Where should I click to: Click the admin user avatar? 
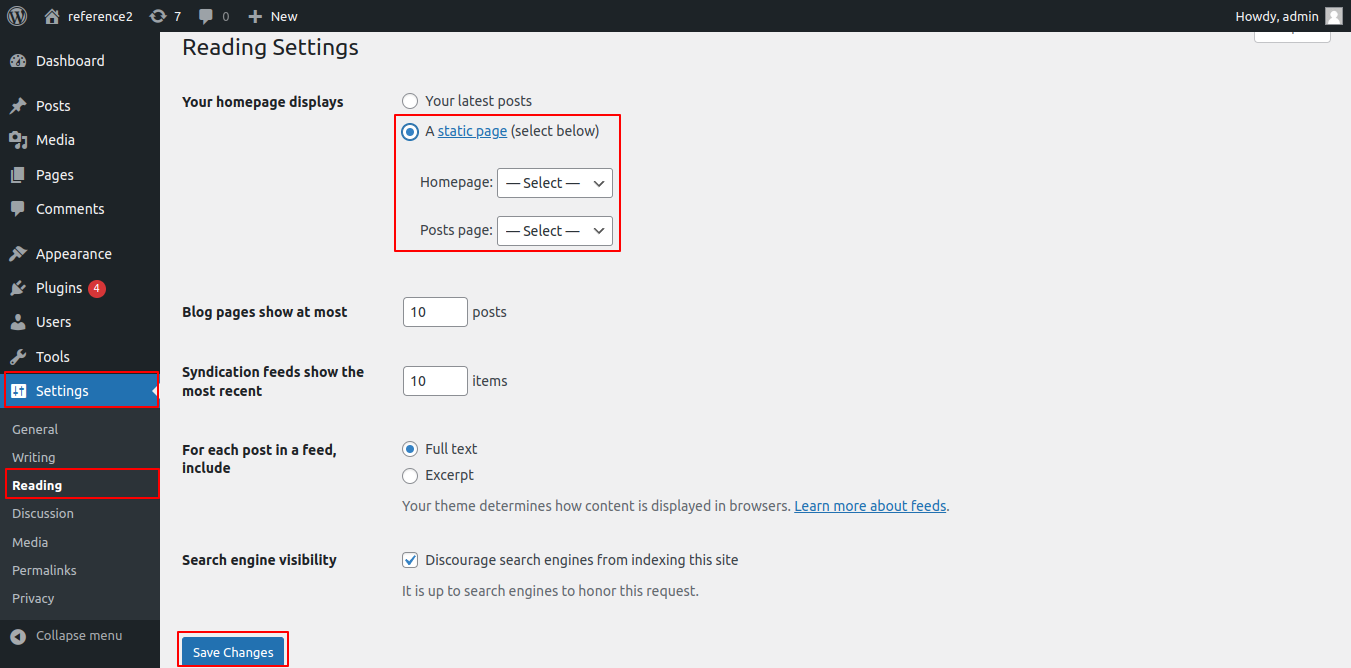click(1333, 16)
